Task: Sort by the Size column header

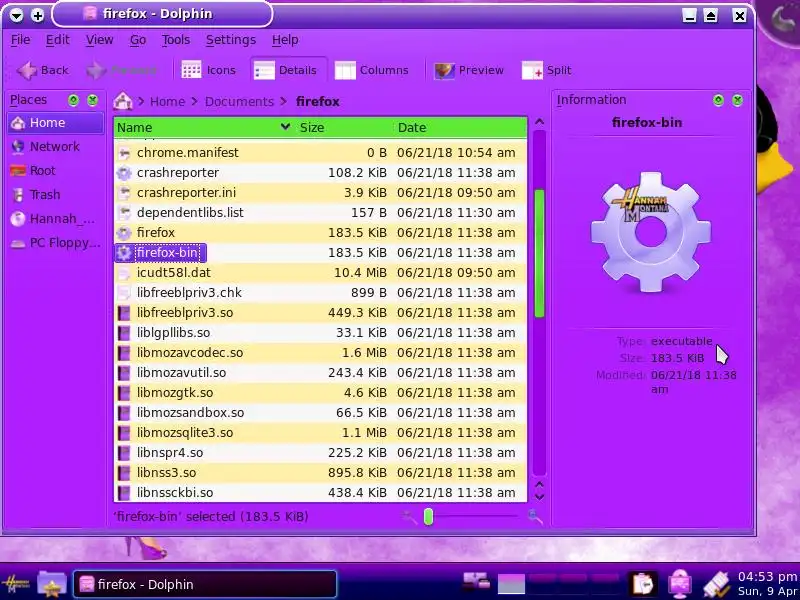Action: pyautogui.click(x=345, y=128)
